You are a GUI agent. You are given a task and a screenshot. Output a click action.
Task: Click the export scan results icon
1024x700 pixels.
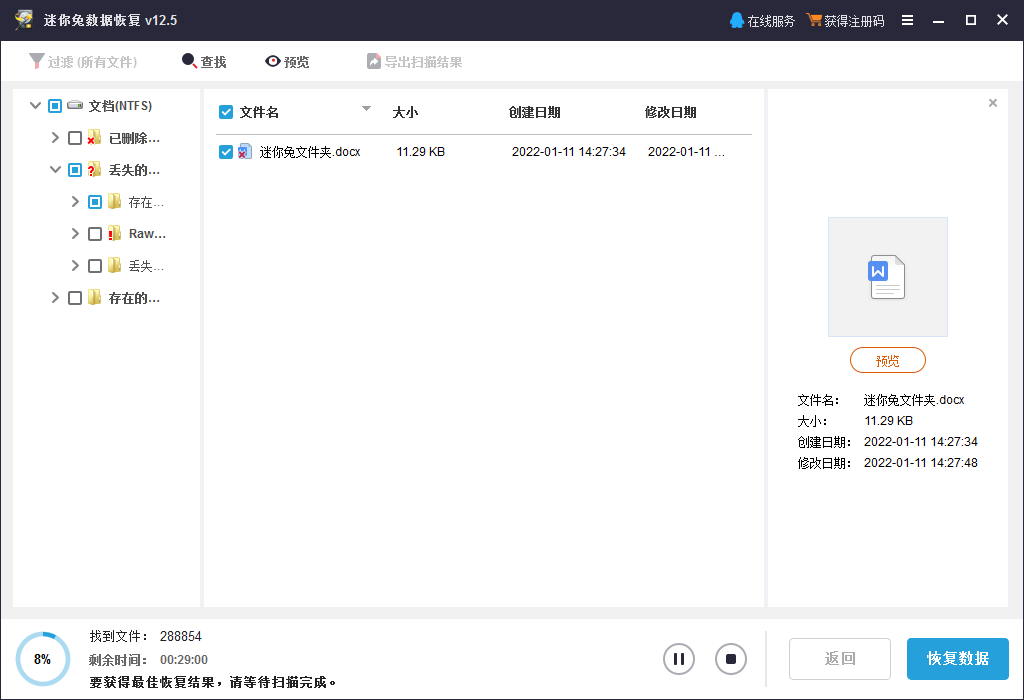click(374, 61)
